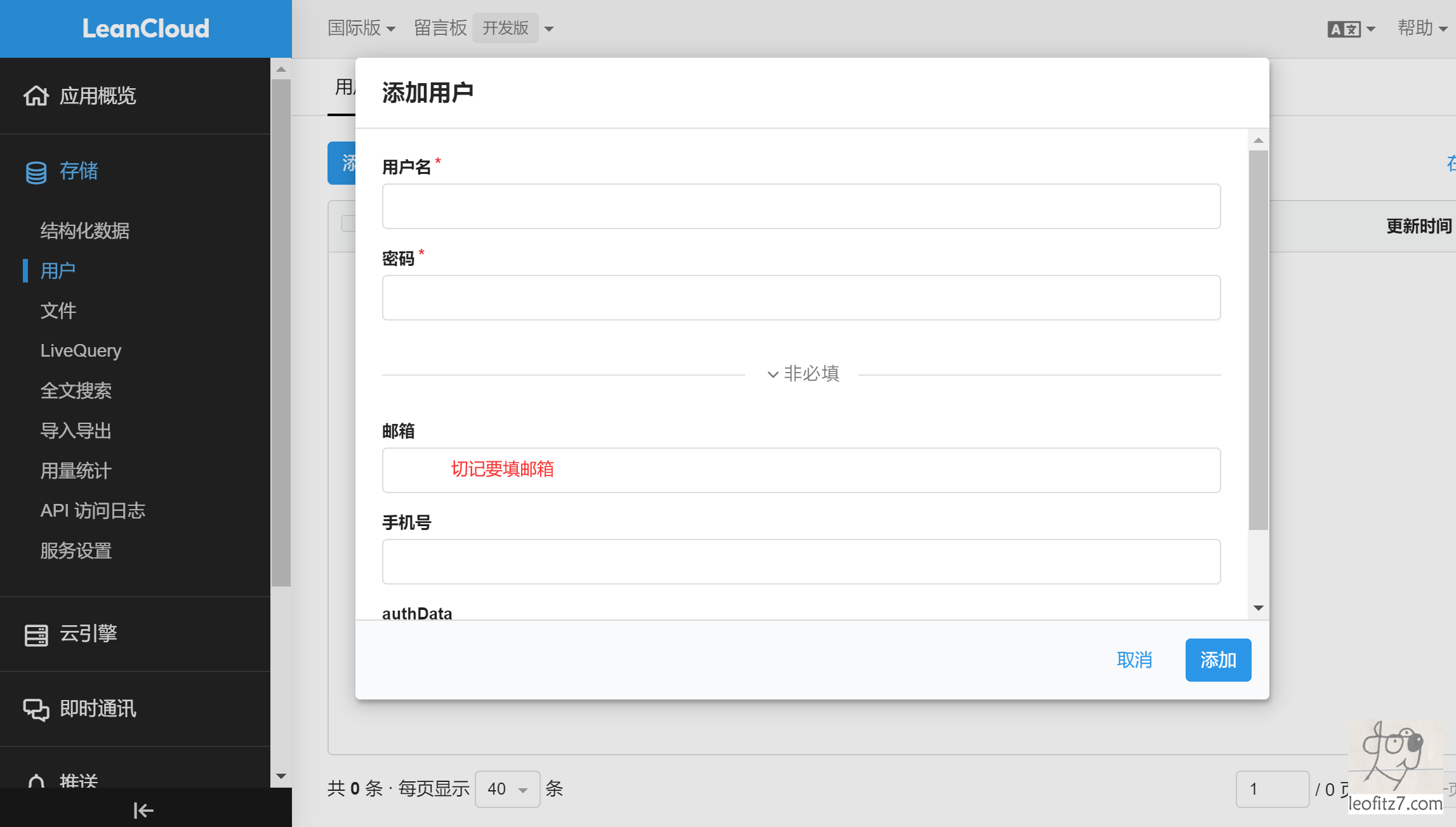The height and width of the screenshot is (827, 1456).
Task: Click the 即时通讯 chat bubbles icon
Action: coord(36,710)
